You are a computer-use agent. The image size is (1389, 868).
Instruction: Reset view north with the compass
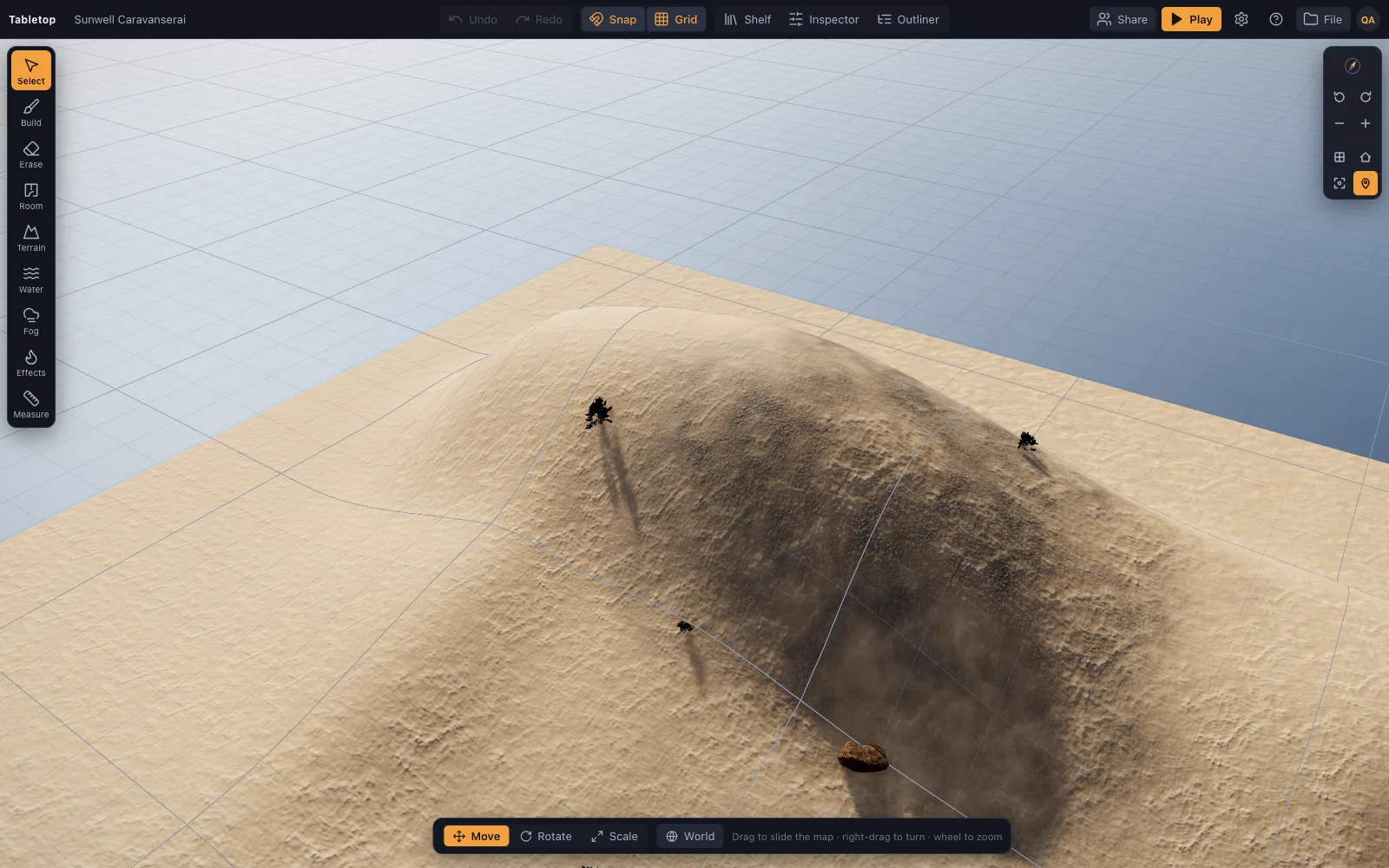pos(1353,66)
